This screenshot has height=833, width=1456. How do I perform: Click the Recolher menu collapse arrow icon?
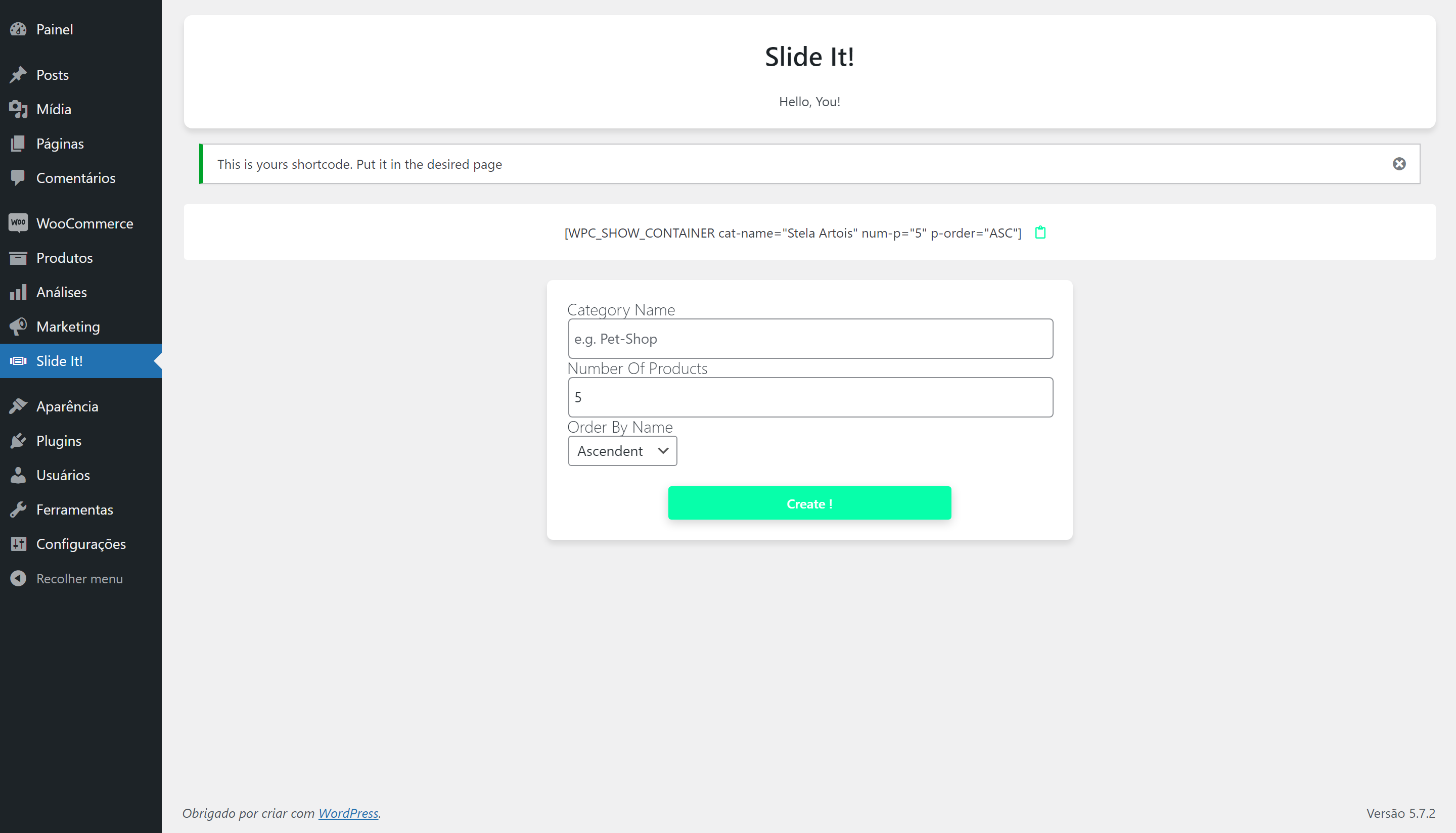(x=18, y=578)
